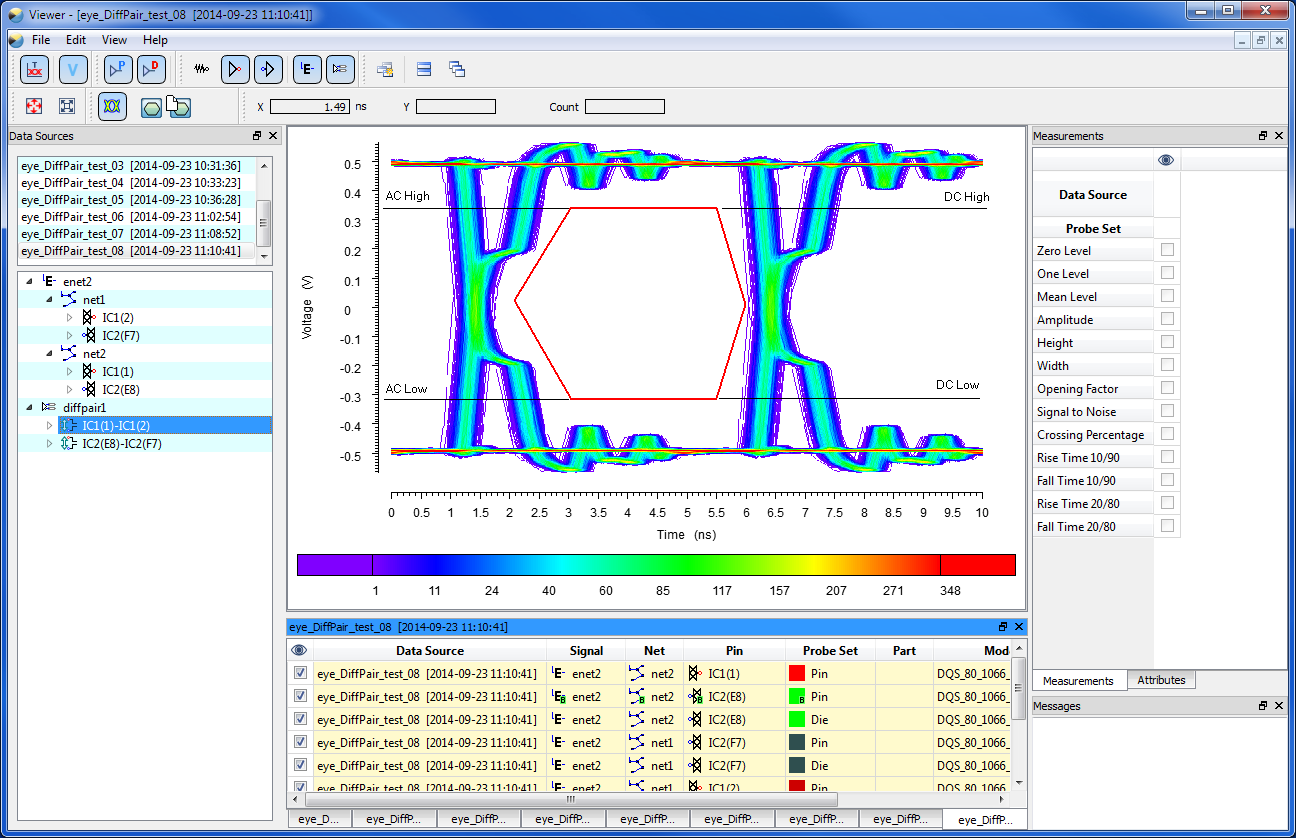Toggle the Die probe (D) toolbar button

click(152, 69)
